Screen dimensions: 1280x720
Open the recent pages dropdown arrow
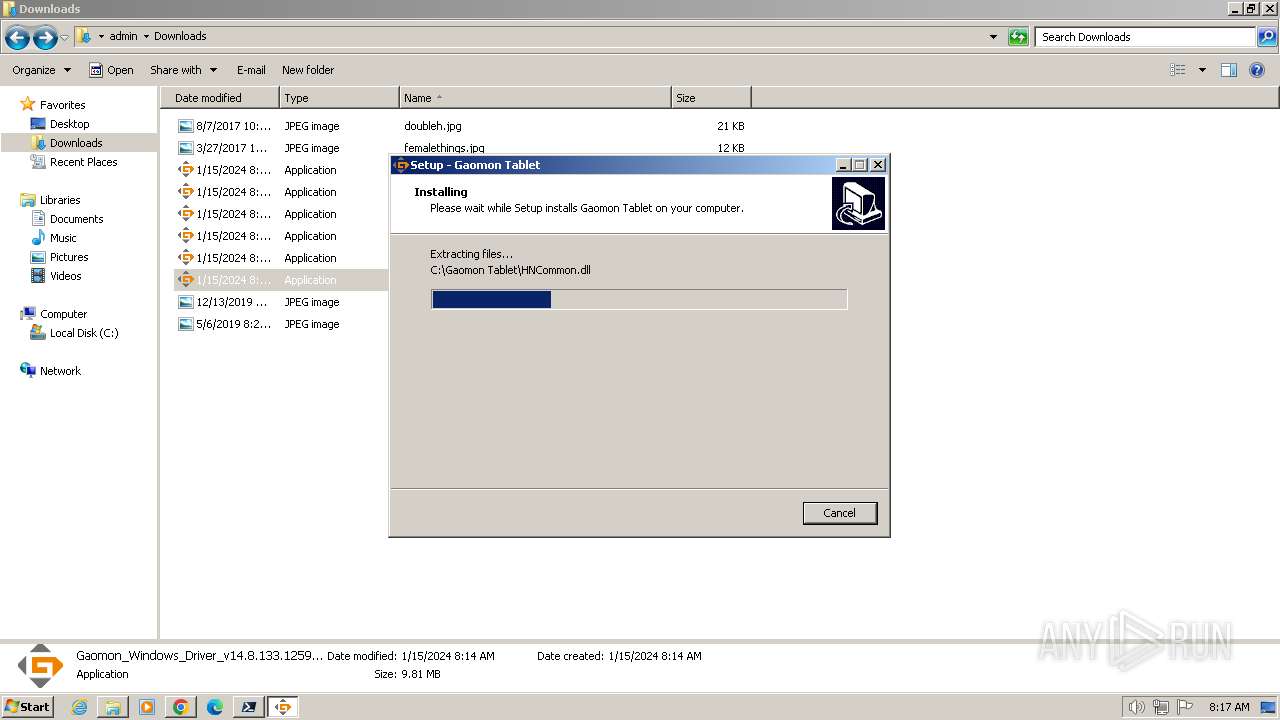(65, 38)
